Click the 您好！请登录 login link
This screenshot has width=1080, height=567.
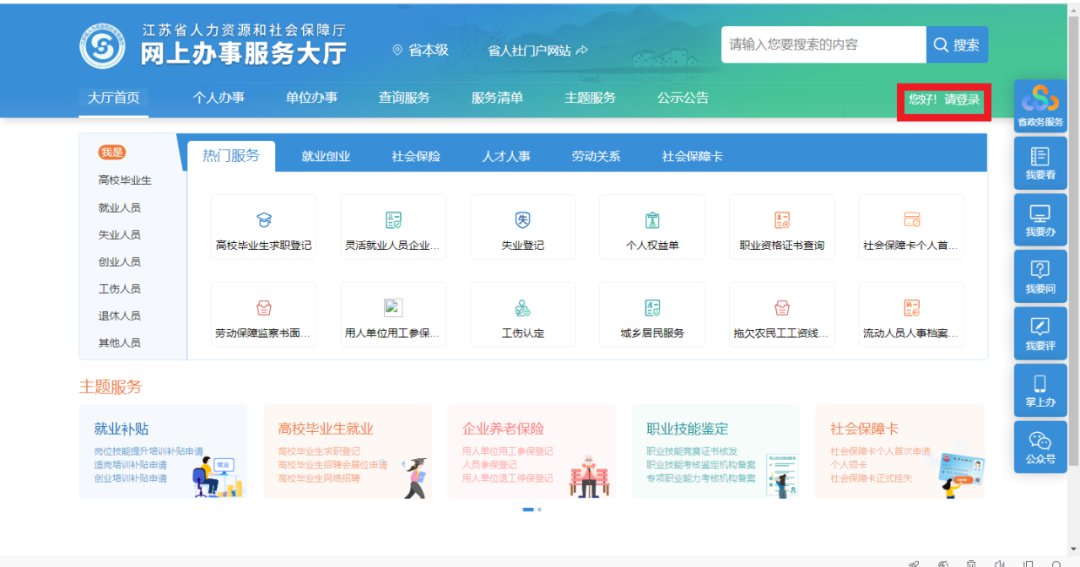tap(943, 100)
